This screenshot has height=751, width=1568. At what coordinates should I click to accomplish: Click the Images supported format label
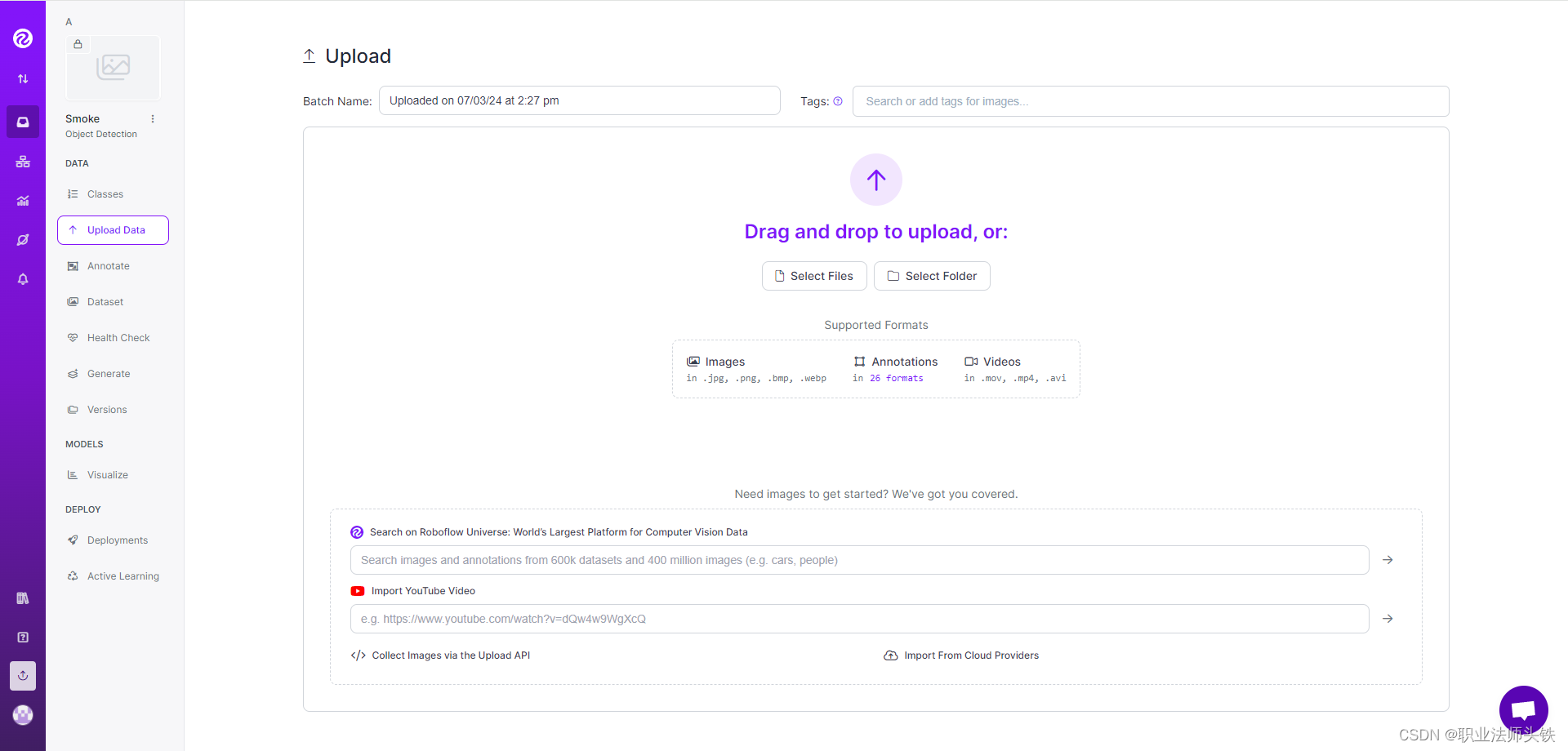(724, 362)
